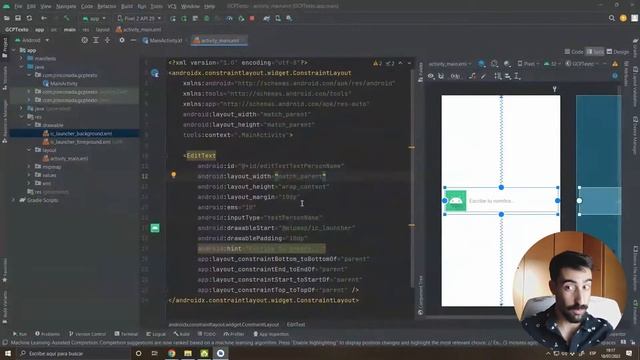Select MainActivity in project tree
The width and height of the screenshot is (640, 360).
60,83
